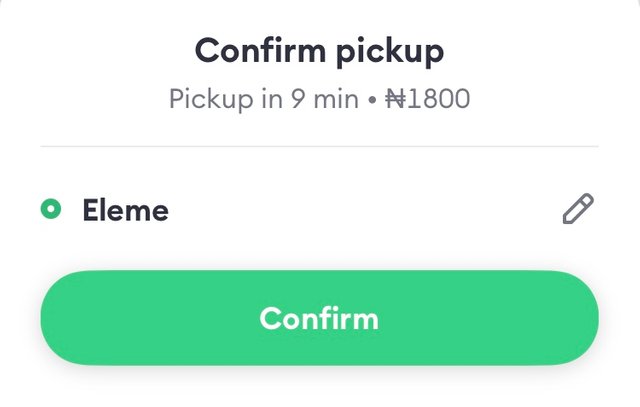Click the Naira currency symbol
Screen dimensions: 640x407
(x=396, y=99)
